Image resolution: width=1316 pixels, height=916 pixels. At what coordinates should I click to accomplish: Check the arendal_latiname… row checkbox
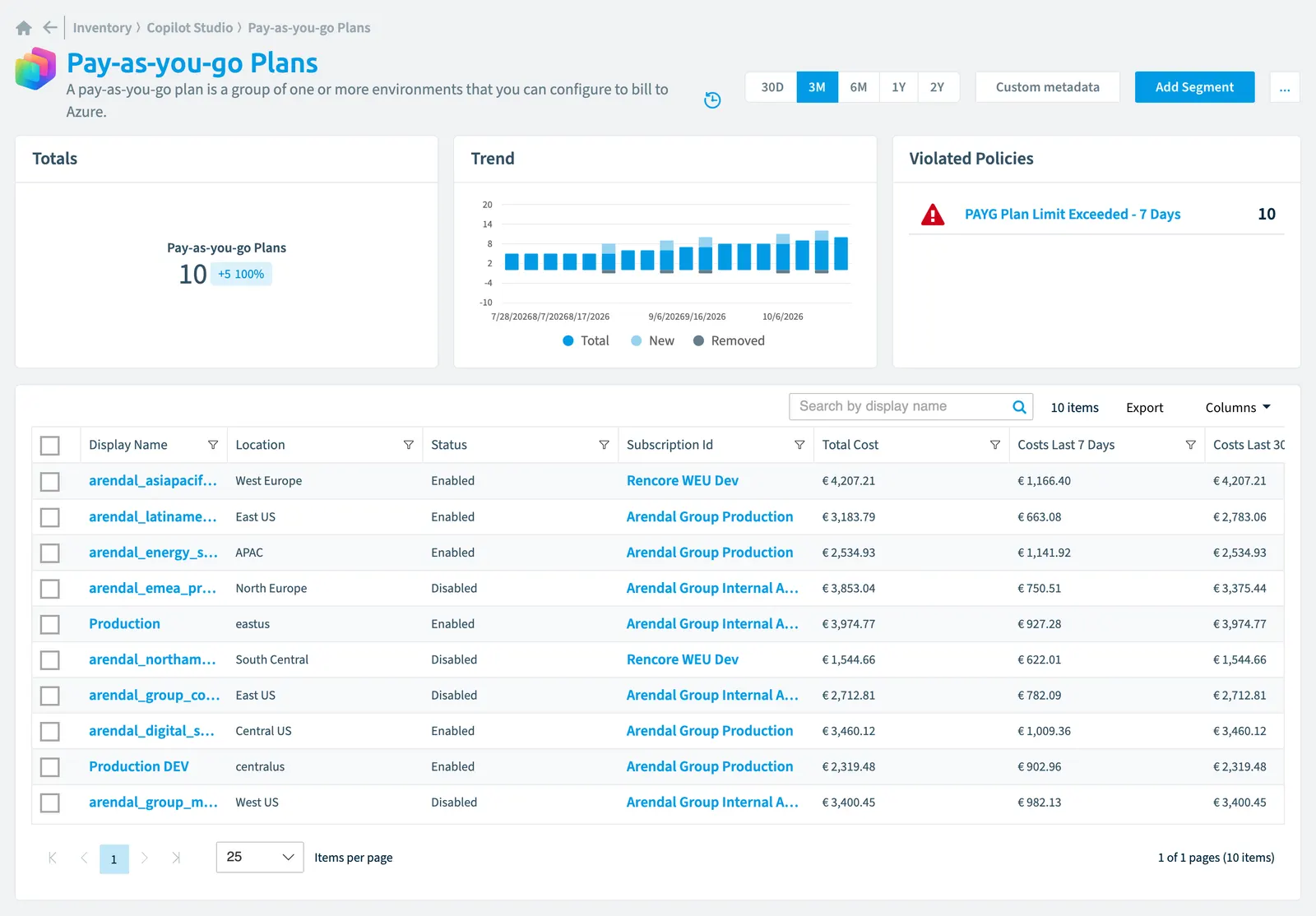(x=50, y=517)
